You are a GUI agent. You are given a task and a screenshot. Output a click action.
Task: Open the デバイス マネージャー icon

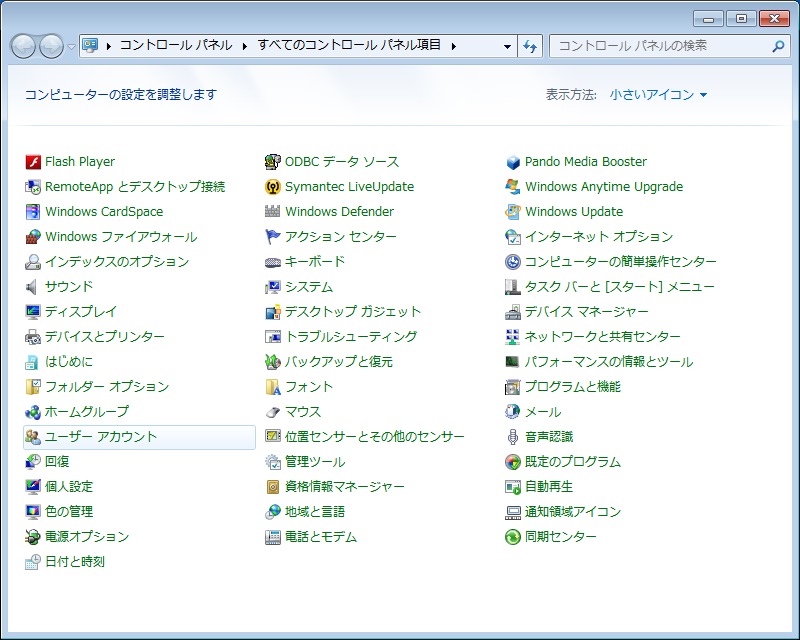click(x=513, y=312)
